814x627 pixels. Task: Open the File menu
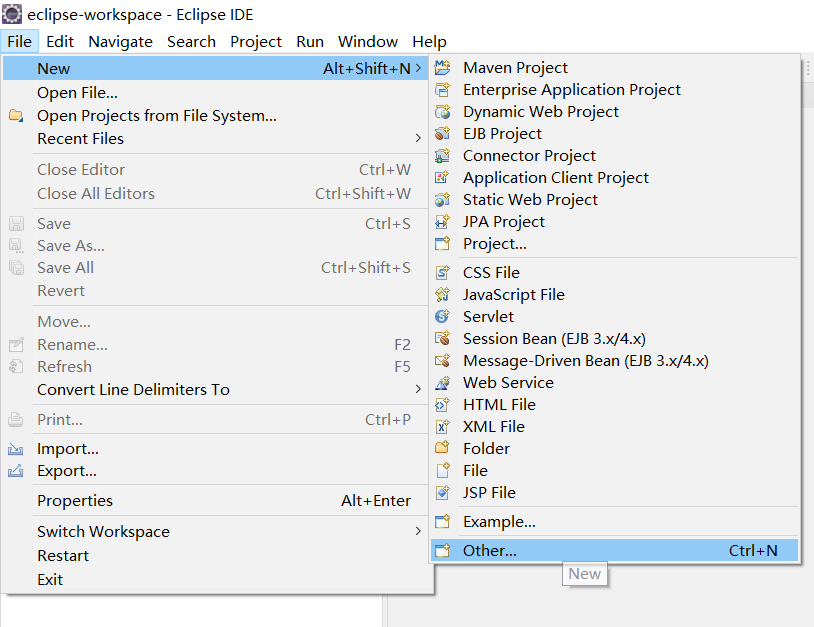pyautogui.click(x=20, y=42)
